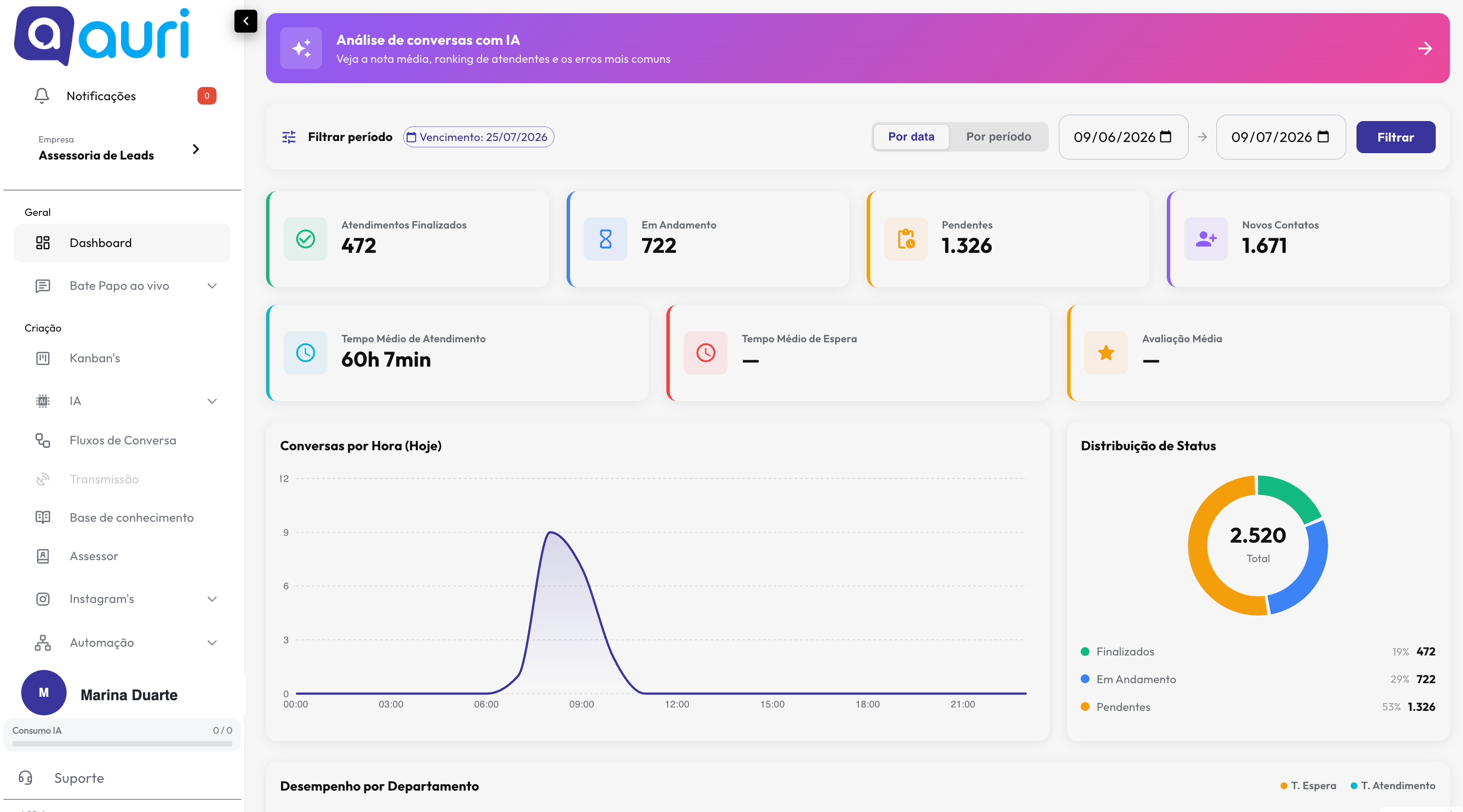Image resolution: width=1463 pixels, height=812 pixels.
Task: Collapse the sidebar with the arrow button
Action: pos(245,21)
